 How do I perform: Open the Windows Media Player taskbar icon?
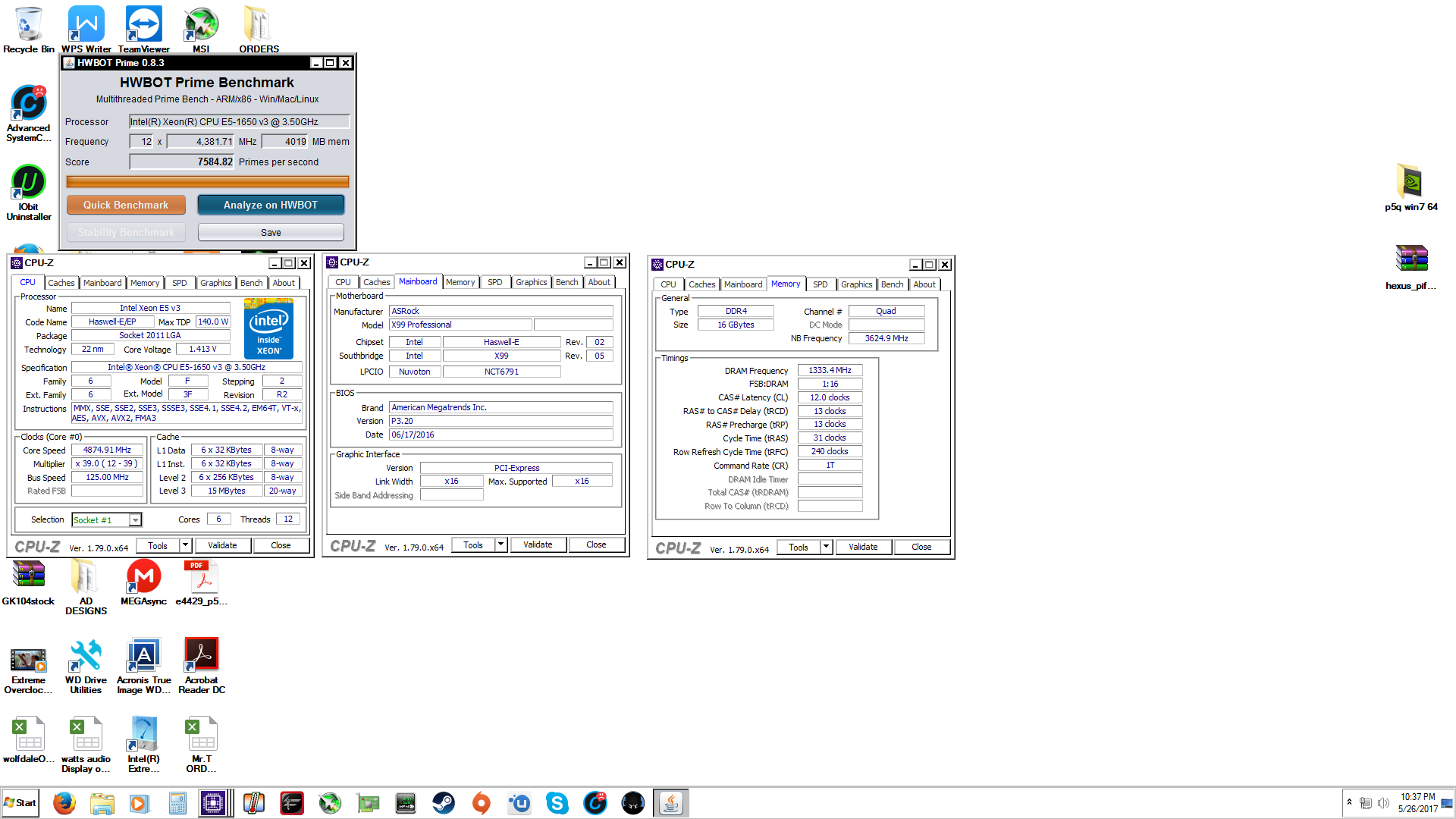139,803
